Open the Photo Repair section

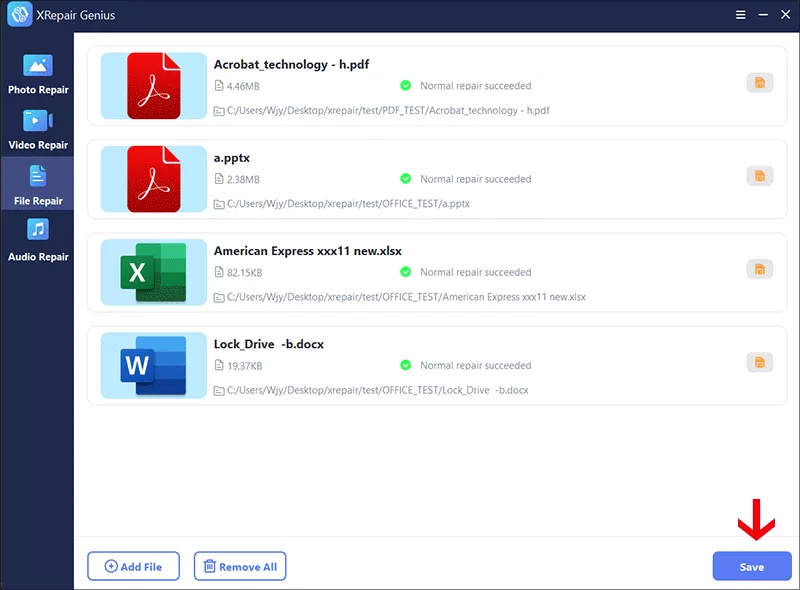(38, 75)
